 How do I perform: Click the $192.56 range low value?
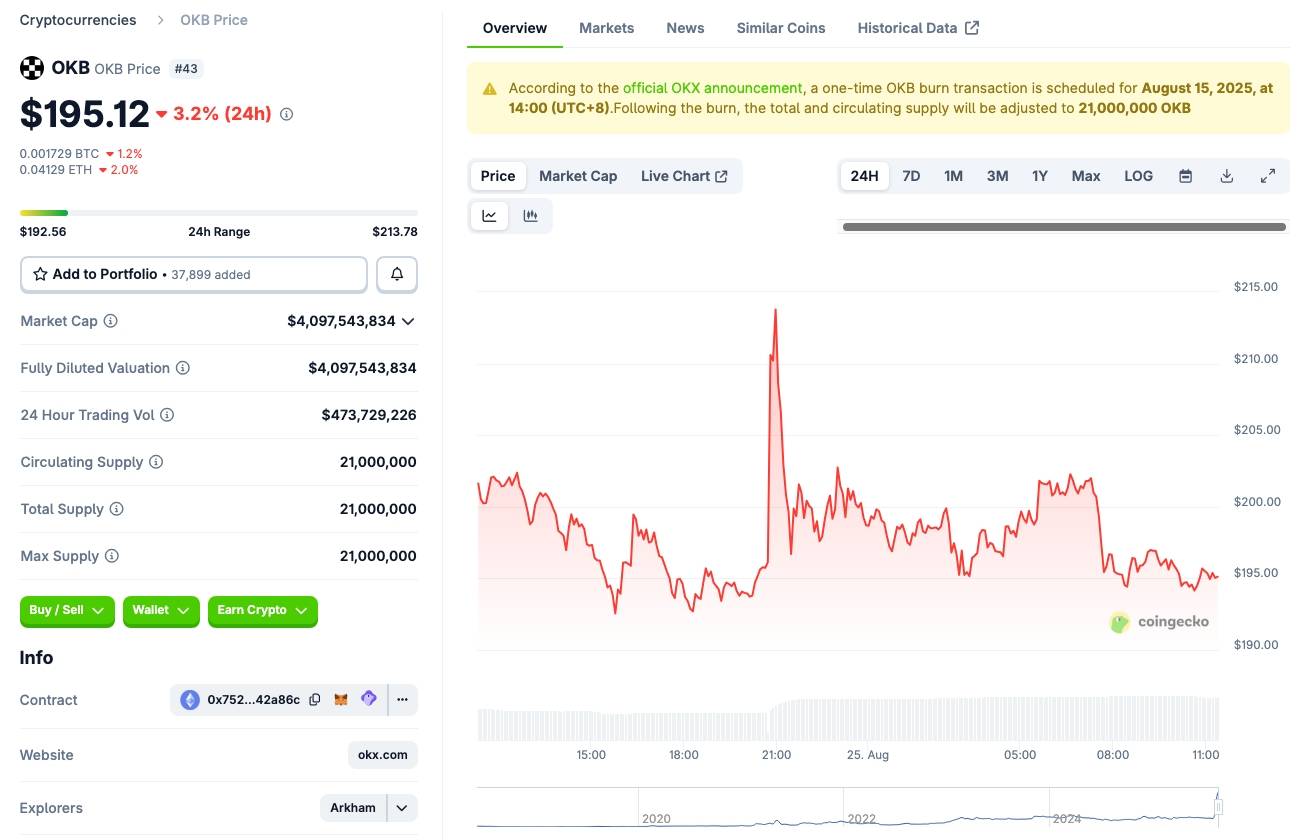pos(43,232)
